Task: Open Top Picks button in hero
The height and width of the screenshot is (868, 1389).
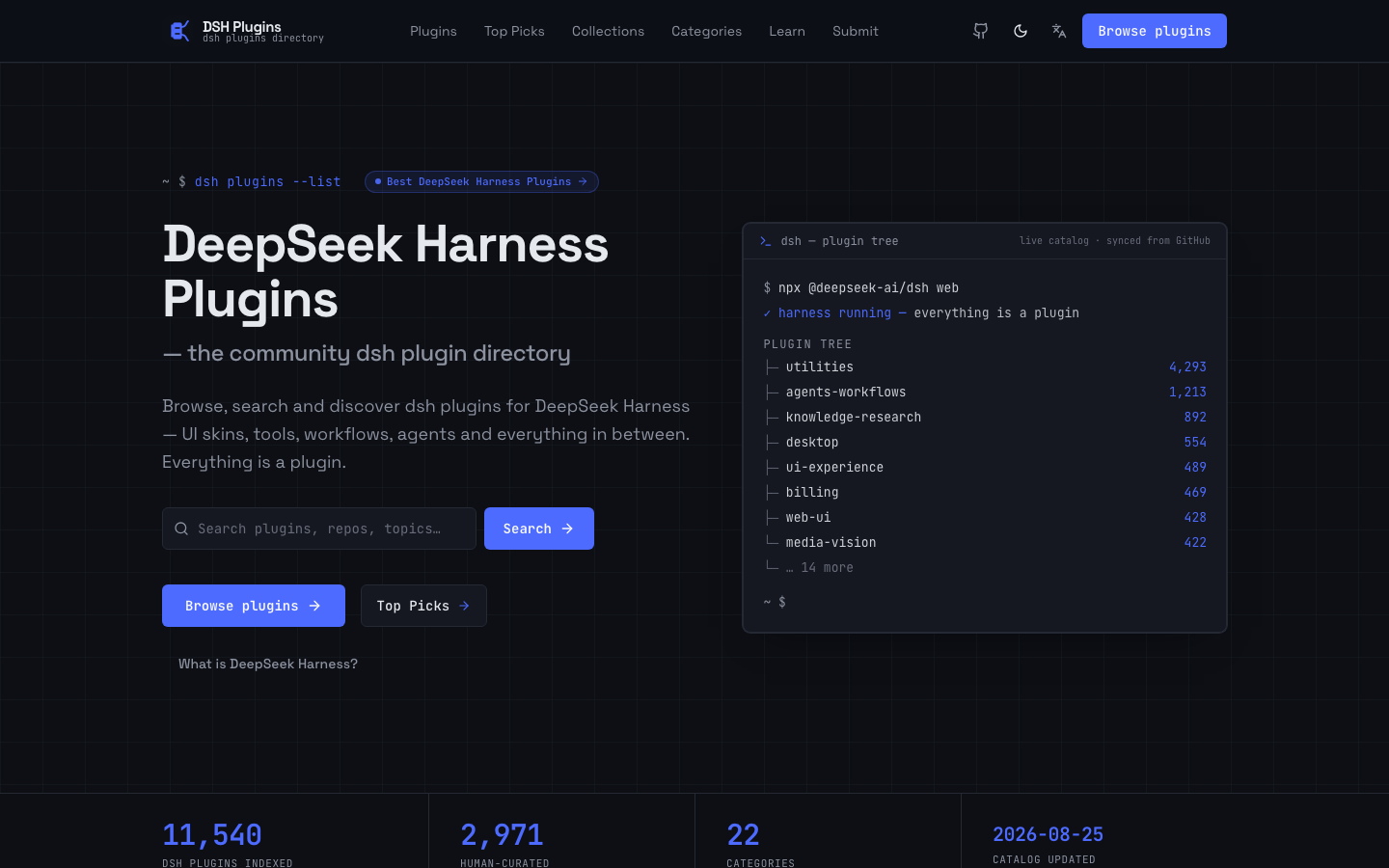Action: tap(423, 606)
